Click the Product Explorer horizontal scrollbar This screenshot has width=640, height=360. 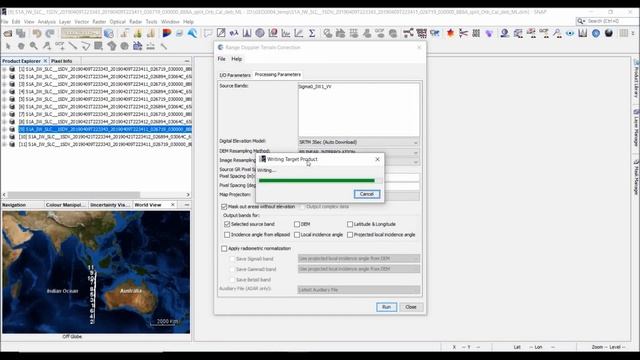73,195
